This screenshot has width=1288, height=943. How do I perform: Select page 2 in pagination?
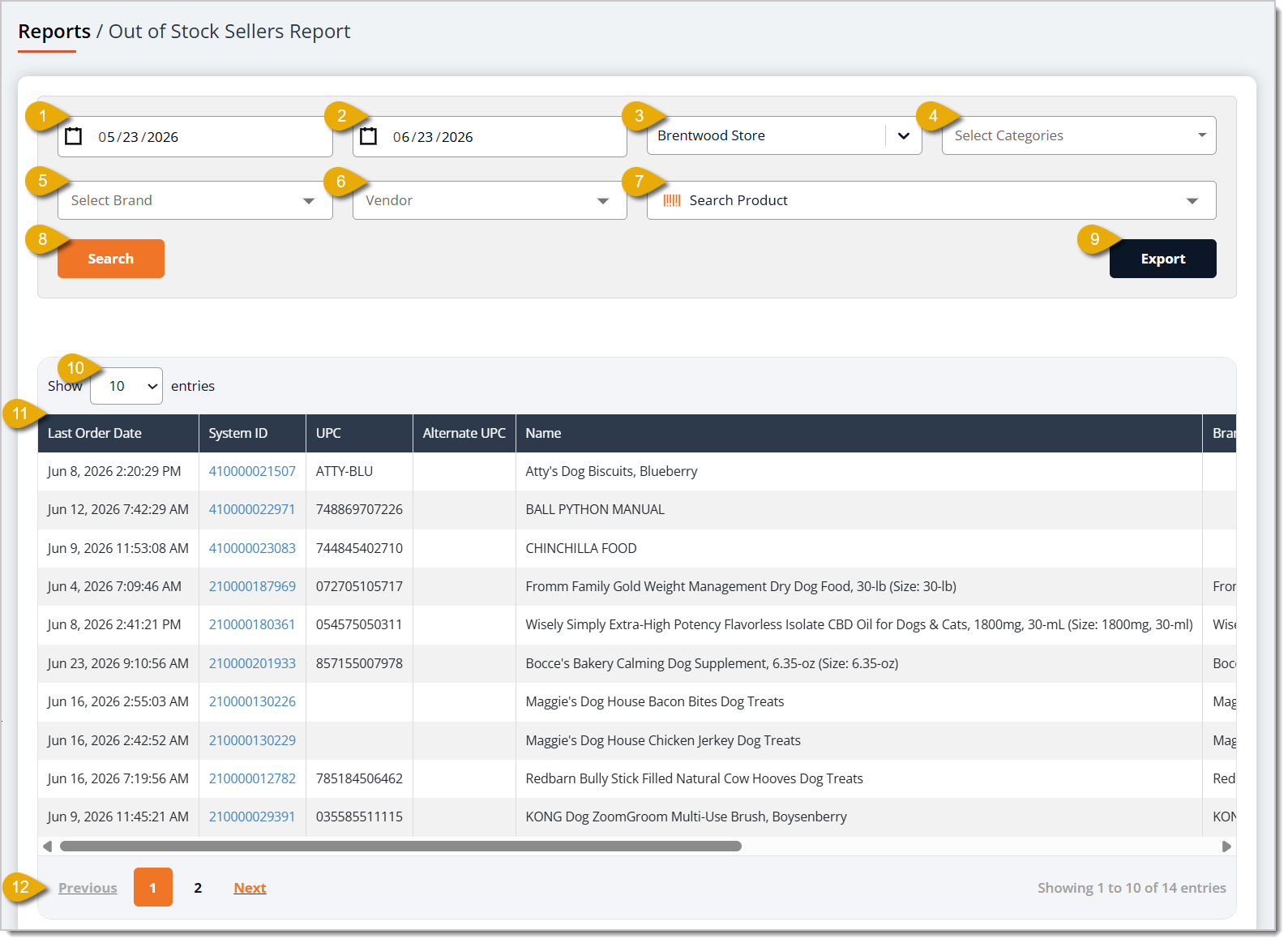[198, 888]
